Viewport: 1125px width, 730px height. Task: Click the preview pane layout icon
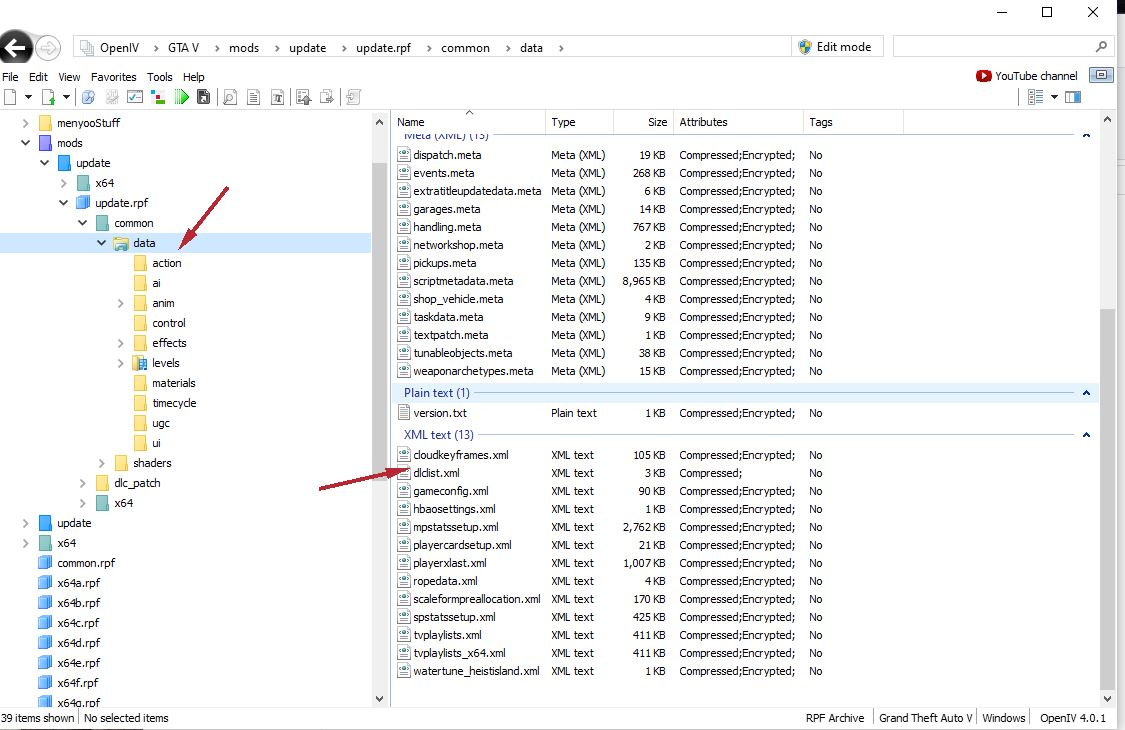coord(1073,97)
